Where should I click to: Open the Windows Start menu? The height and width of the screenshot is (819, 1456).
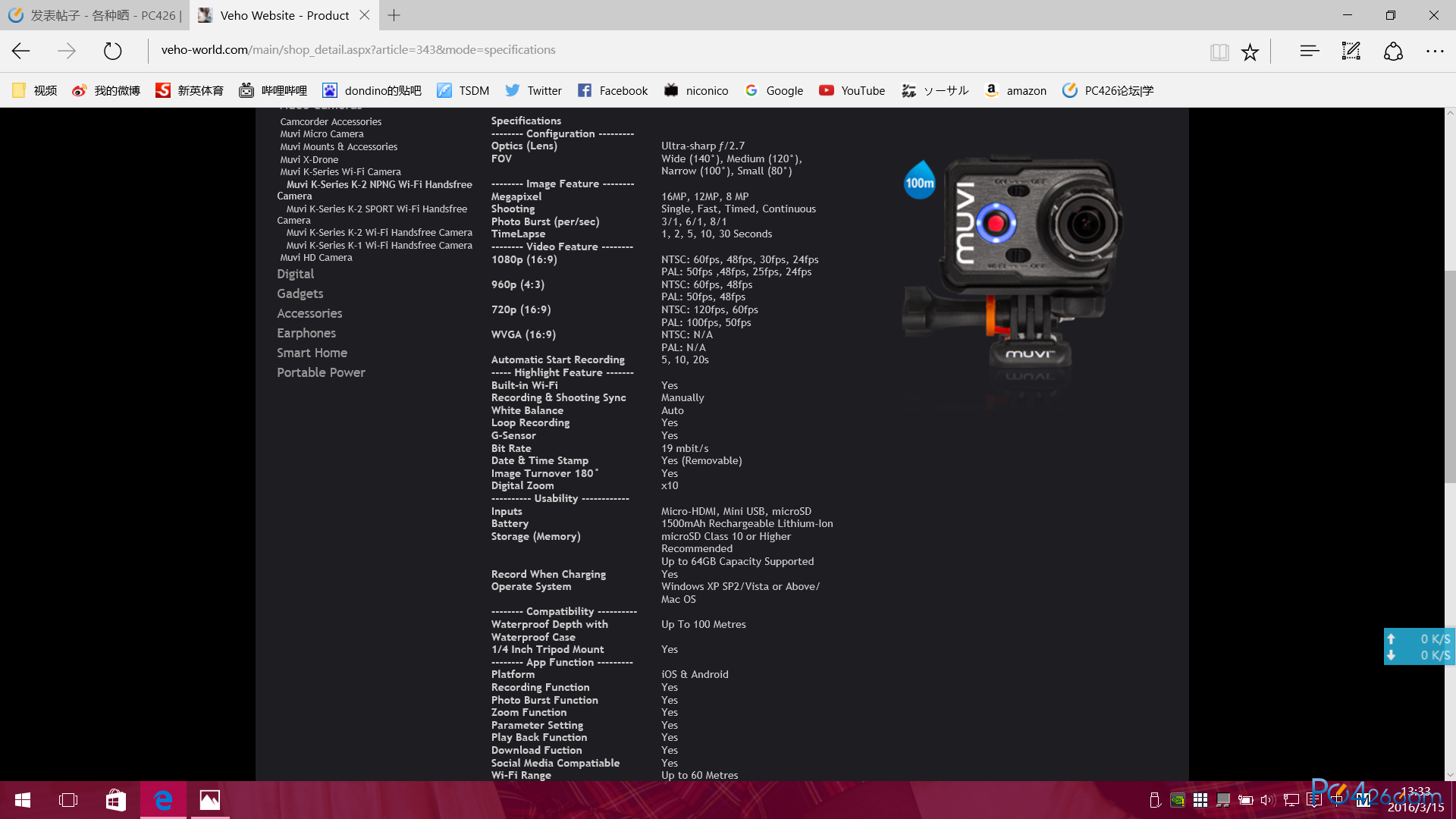coord(23,800)
